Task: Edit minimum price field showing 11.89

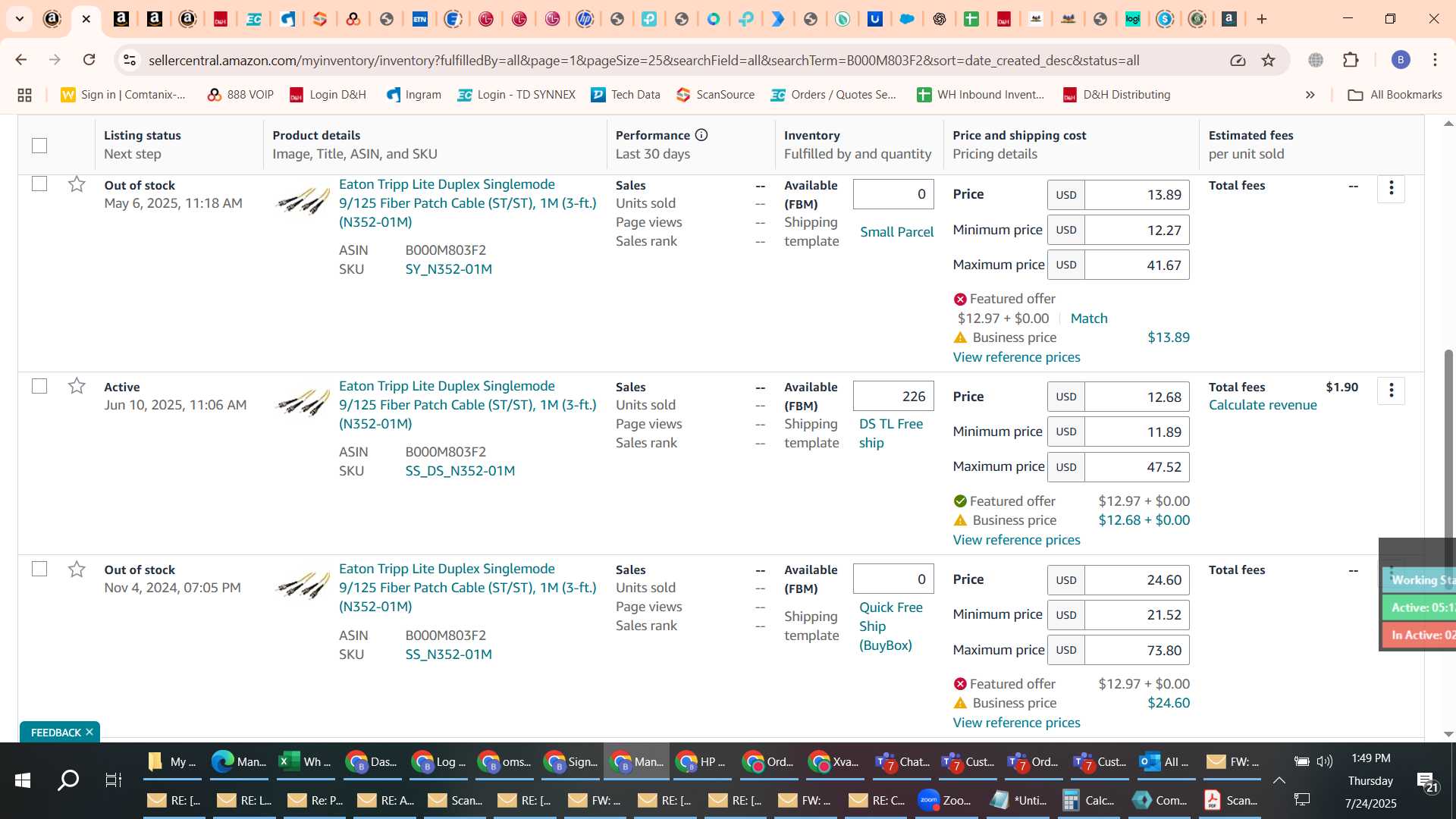Action: (1137, 431)
